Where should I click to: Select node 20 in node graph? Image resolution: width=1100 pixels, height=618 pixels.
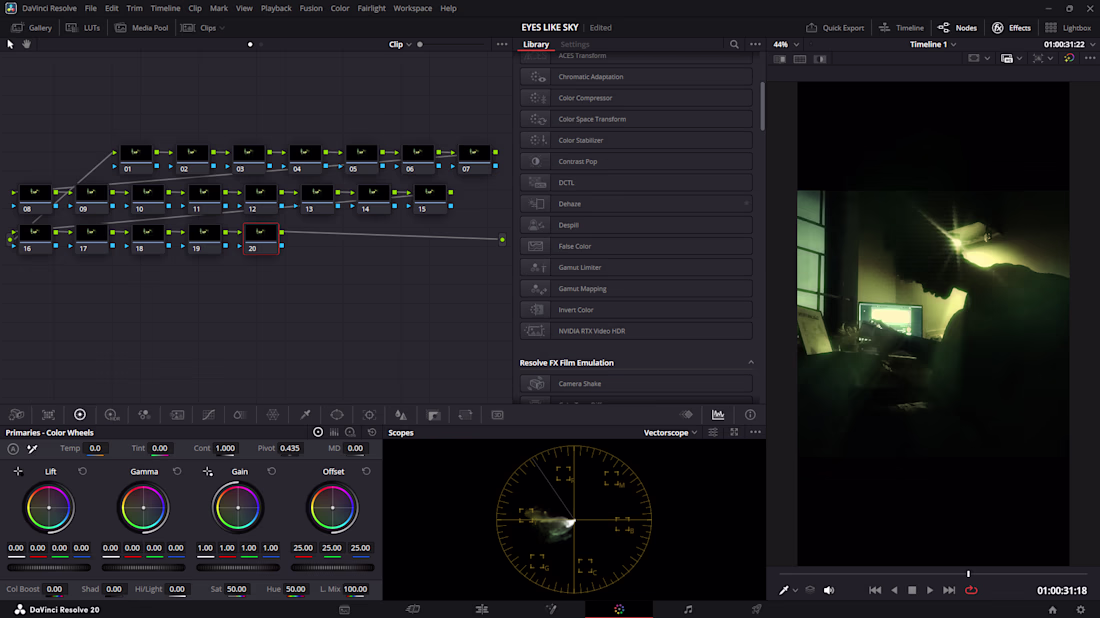point(260,238)
